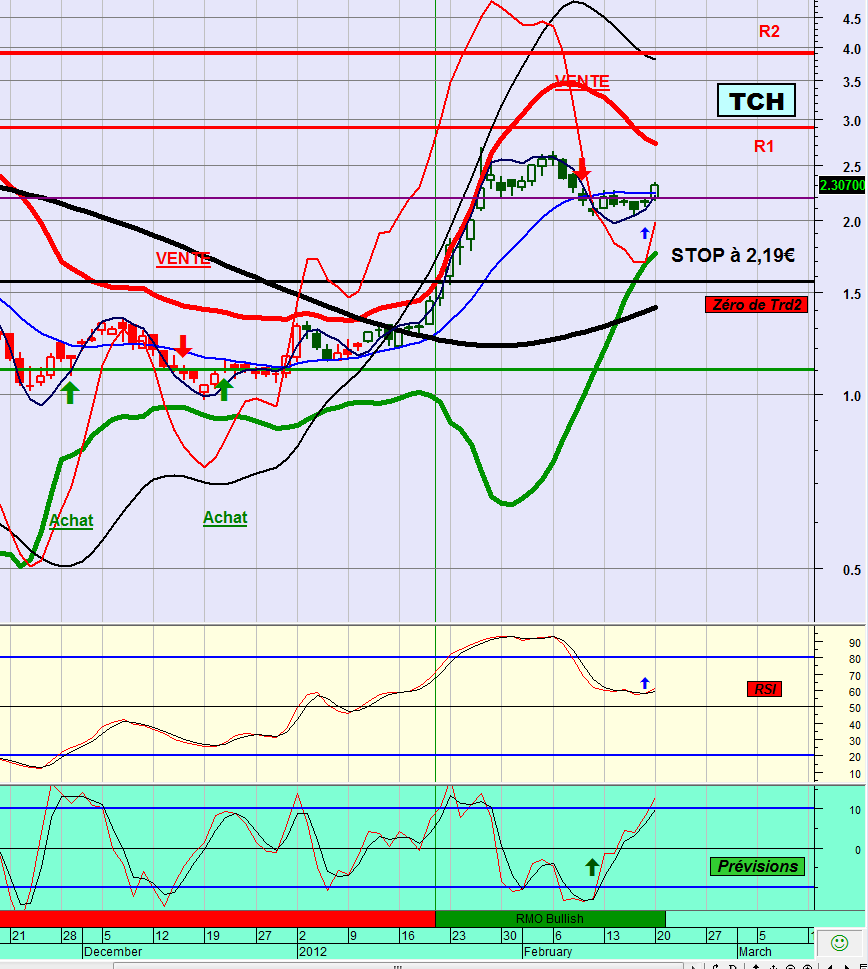Screen dimensions: 868x969
Task: Click the 4.0 price scale value
Action: pyautogui.click(x=852, y=49)
